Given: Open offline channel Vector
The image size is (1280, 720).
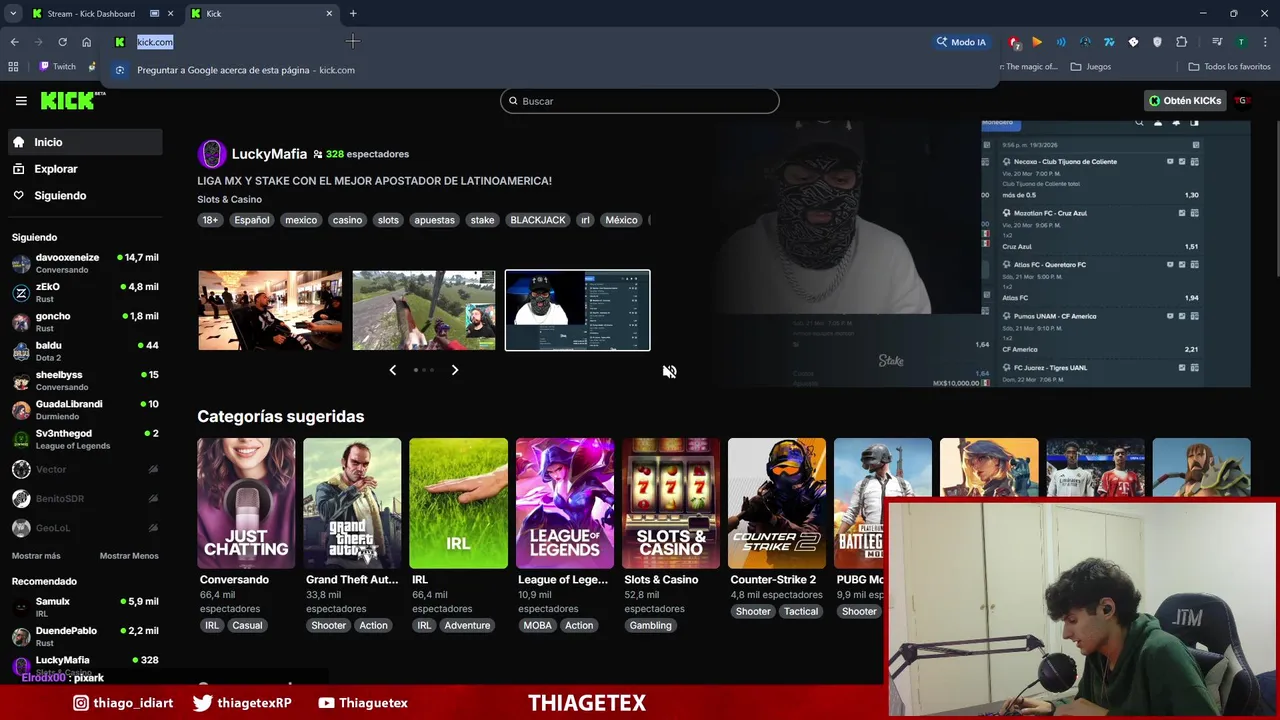Looking at the screenshot, I should 85,469.
